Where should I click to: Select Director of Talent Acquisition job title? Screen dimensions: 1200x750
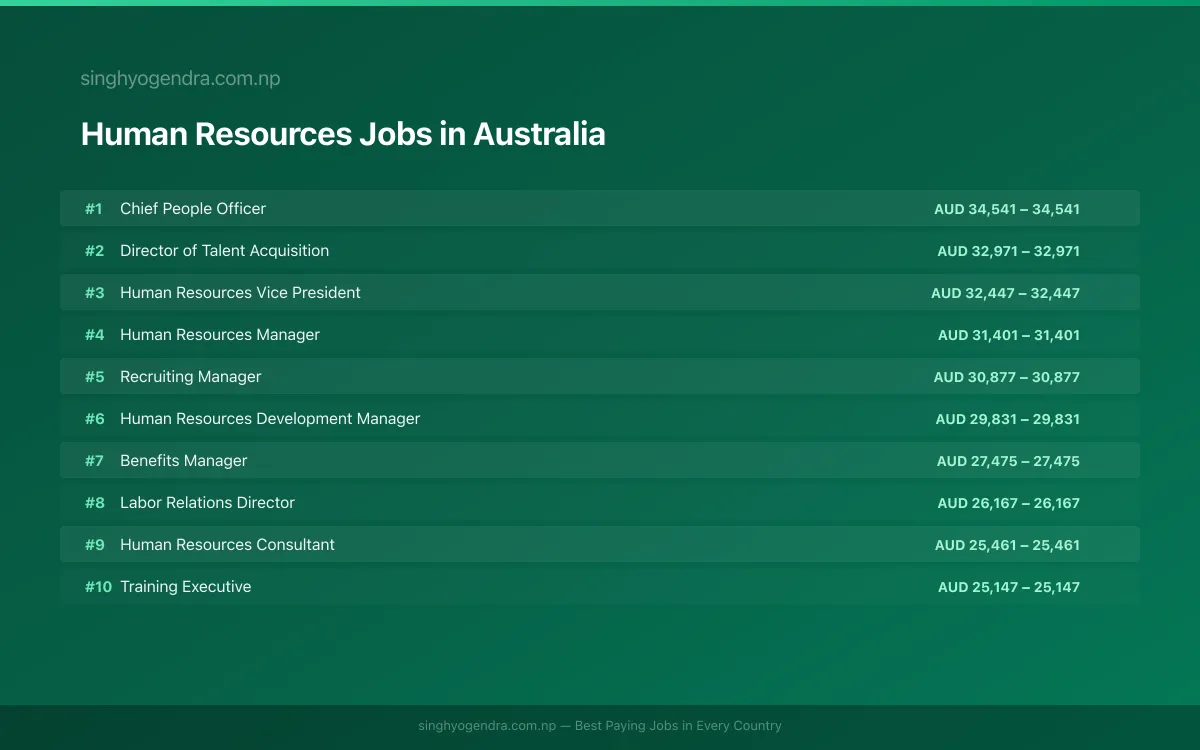tap(224, 251)
